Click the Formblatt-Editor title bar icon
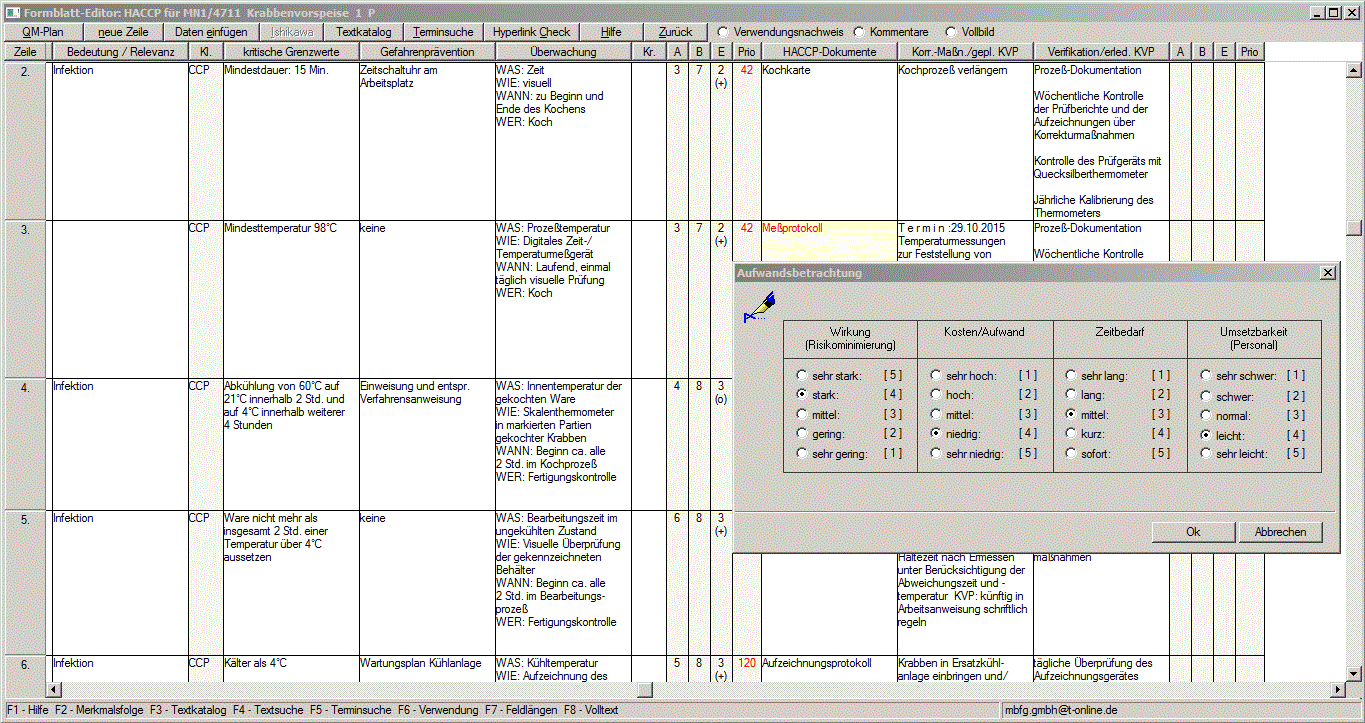This screenshot has height=723, width=1365. click(x=12, y=12)
